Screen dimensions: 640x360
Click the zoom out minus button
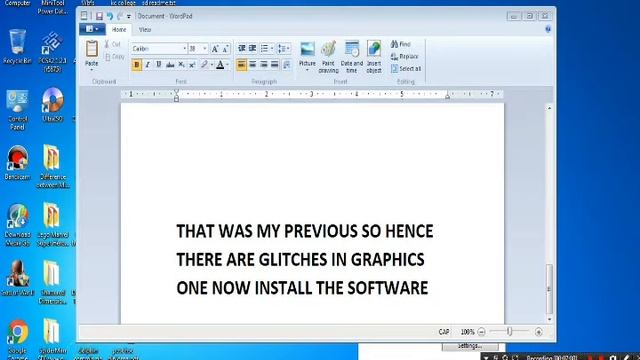pyautogui.click(x=481, y=332)
